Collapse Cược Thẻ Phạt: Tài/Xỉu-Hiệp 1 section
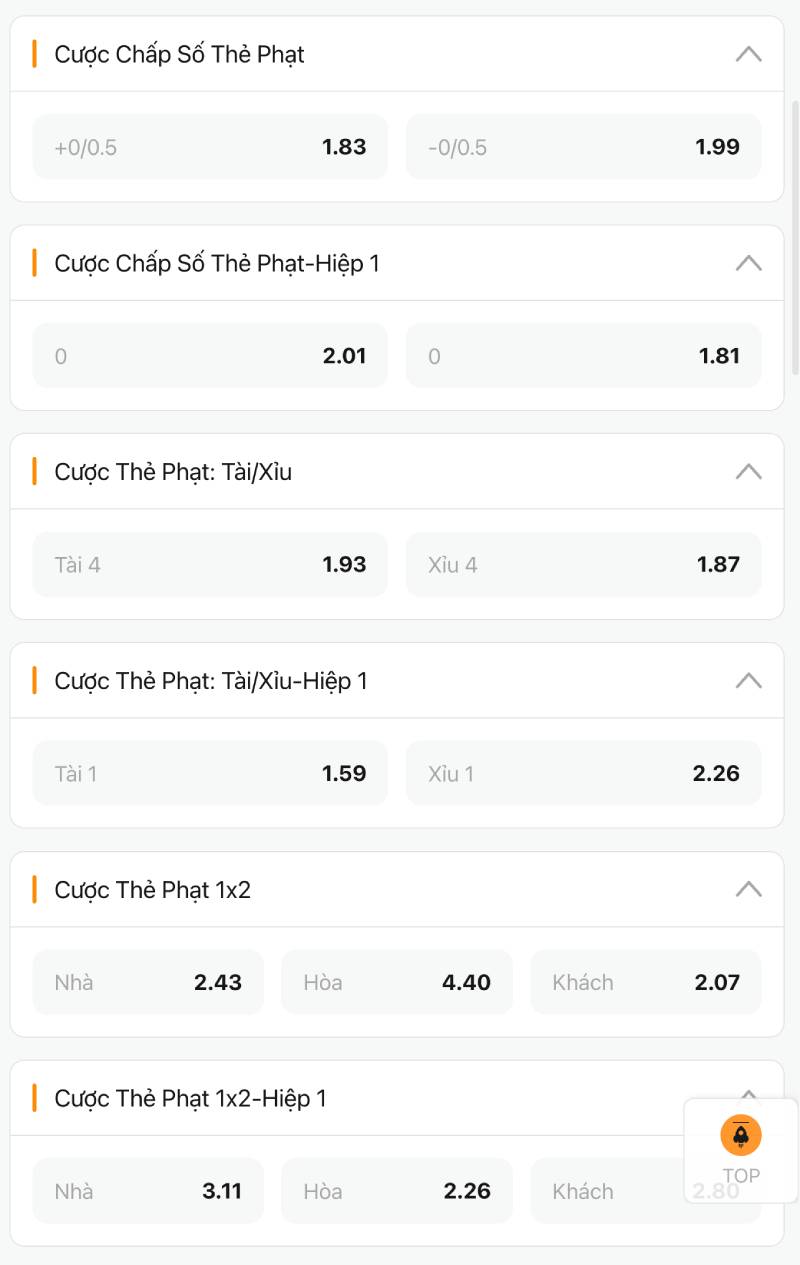 [x=748, y=681]
